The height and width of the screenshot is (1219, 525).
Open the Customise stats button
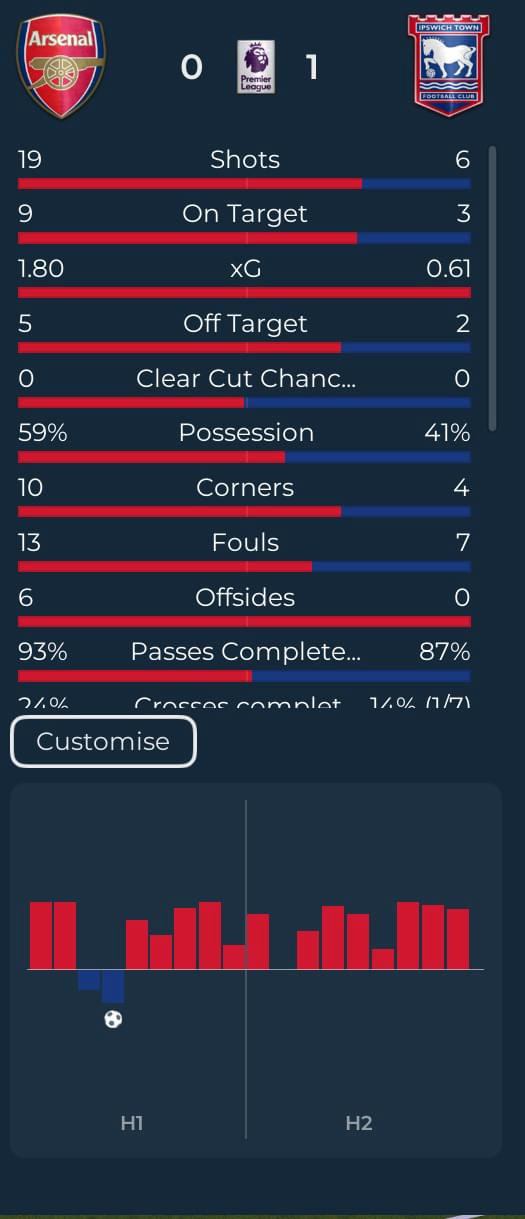[x=103, y=742]
